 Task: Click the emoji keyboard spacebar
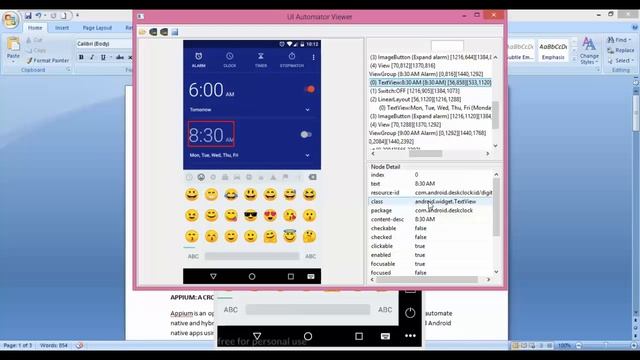pyautogui.click(x=252, y=256)
